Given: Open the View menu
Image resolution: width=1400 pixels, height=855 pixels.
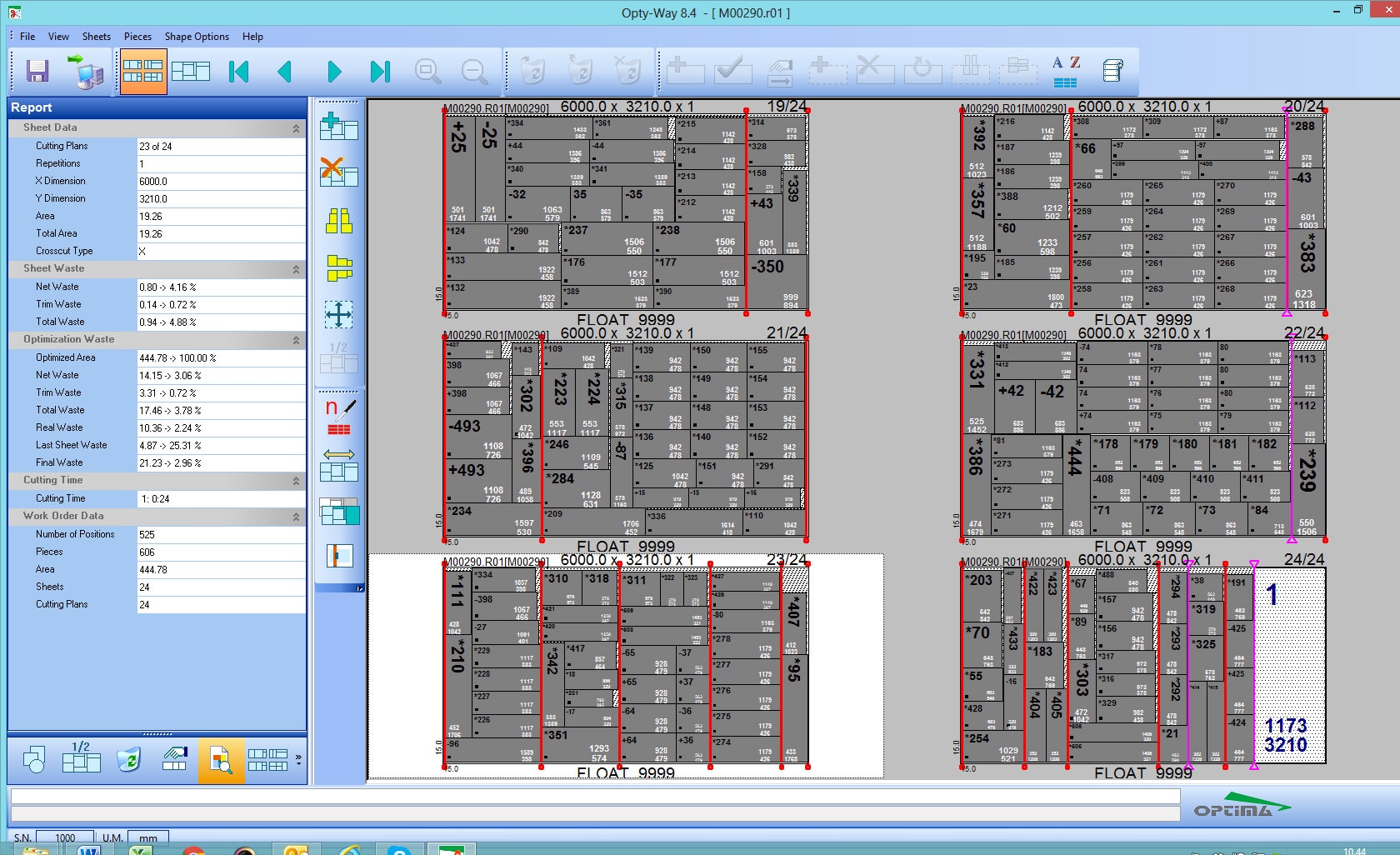Looking at the screenshot, I should pyautogui.click(x=58, y=37).
